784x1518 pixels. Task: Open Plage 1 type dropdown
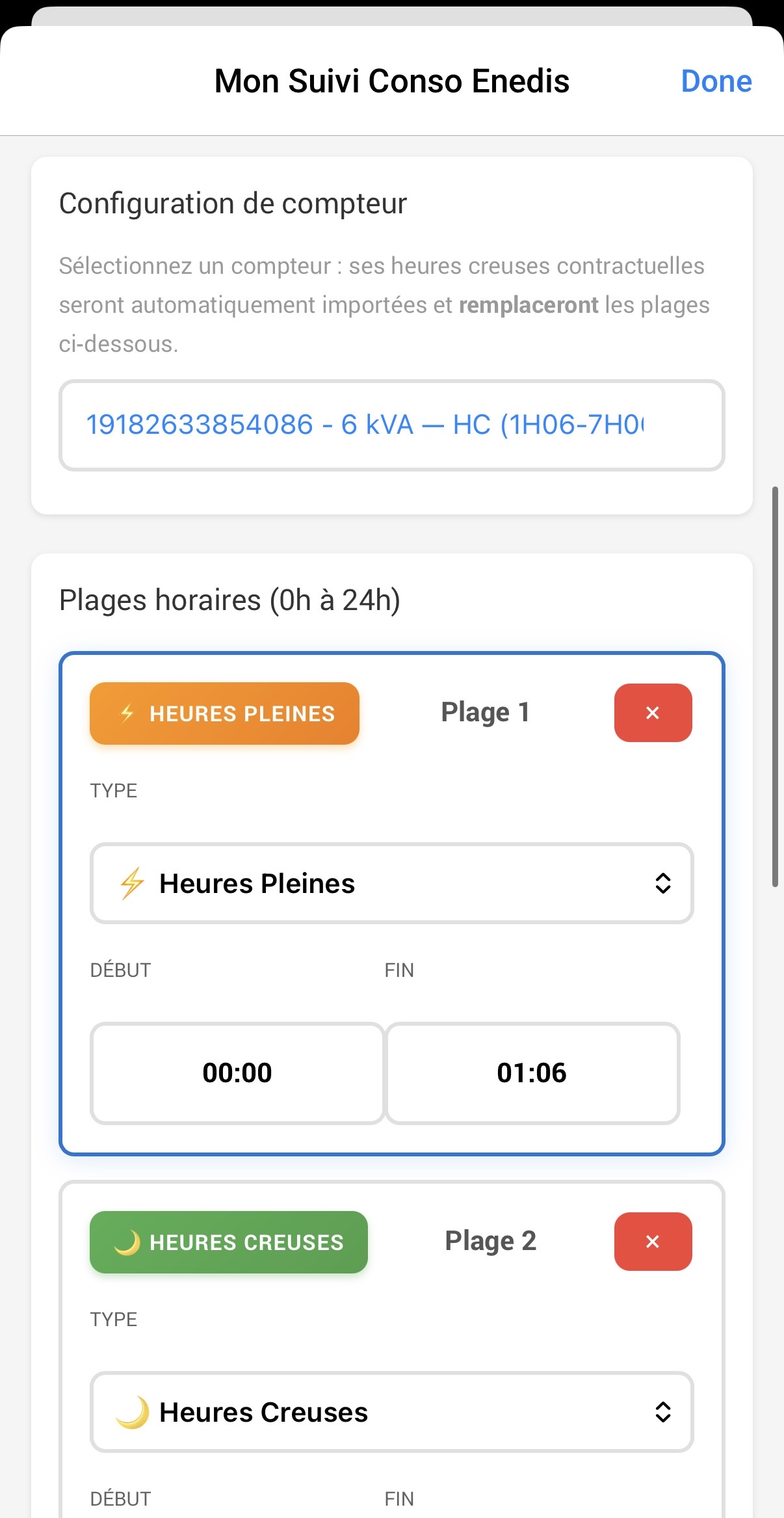[391, 883]
